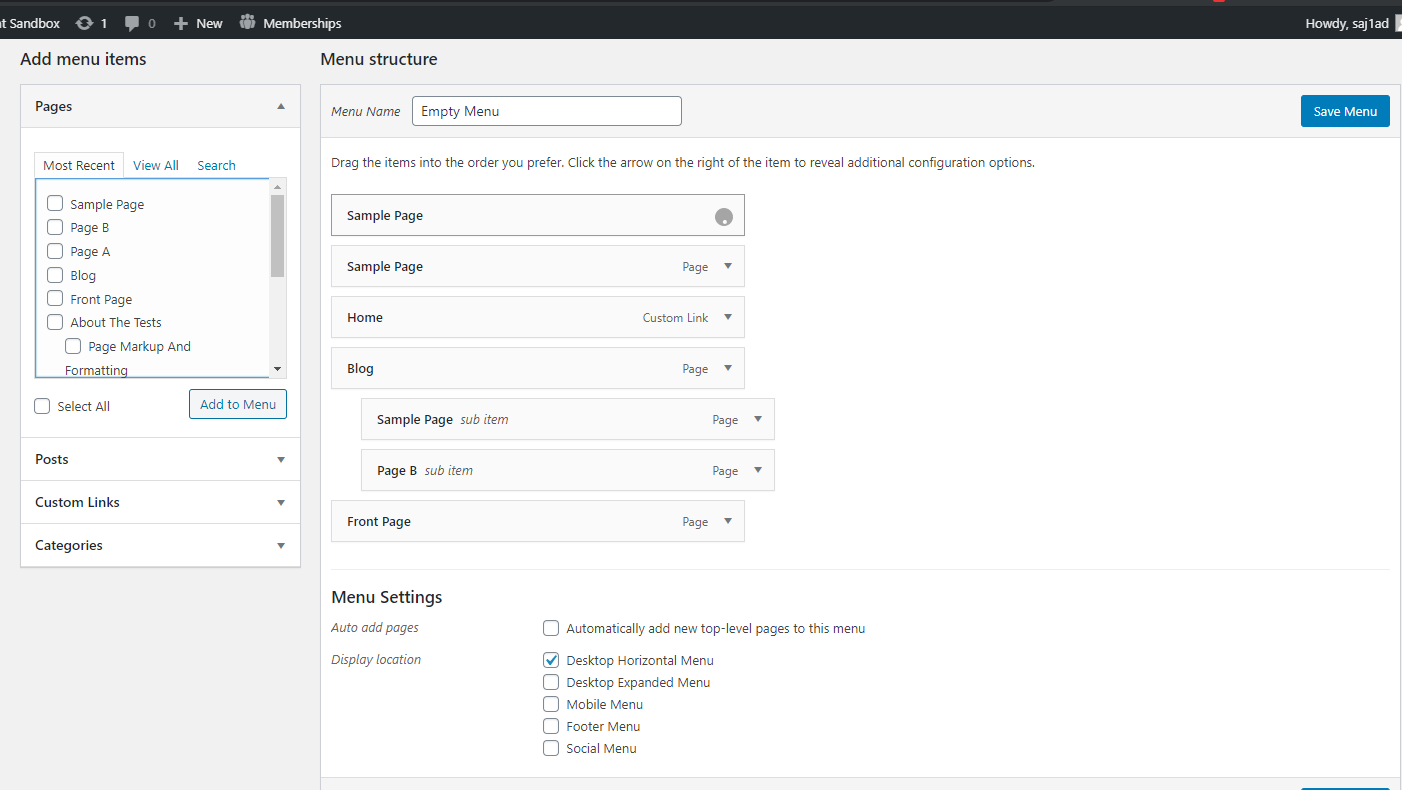Click the Save Menu button
1402x790 pixels.
[x=1345, y=111]
